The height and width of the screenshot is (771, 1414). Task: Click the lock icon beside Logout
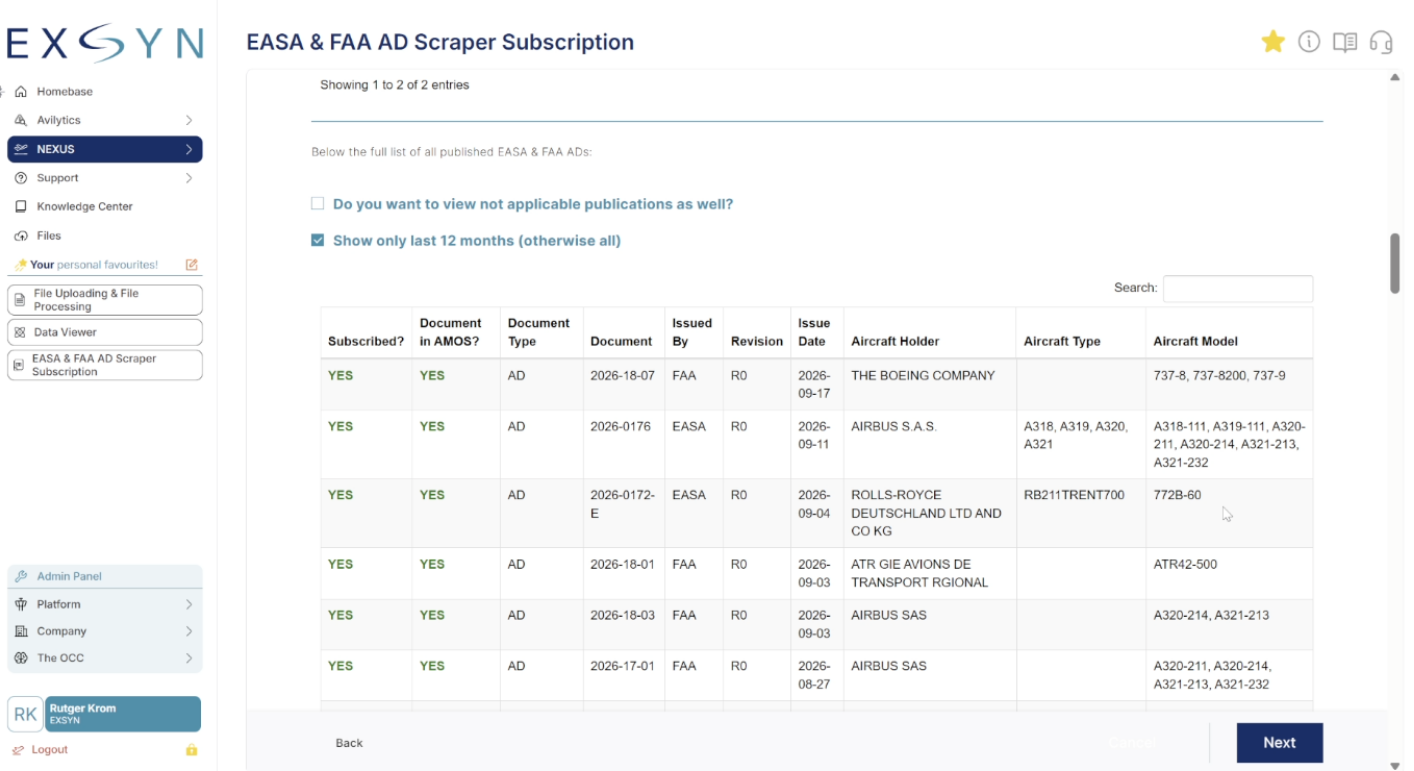click(192, 750)
